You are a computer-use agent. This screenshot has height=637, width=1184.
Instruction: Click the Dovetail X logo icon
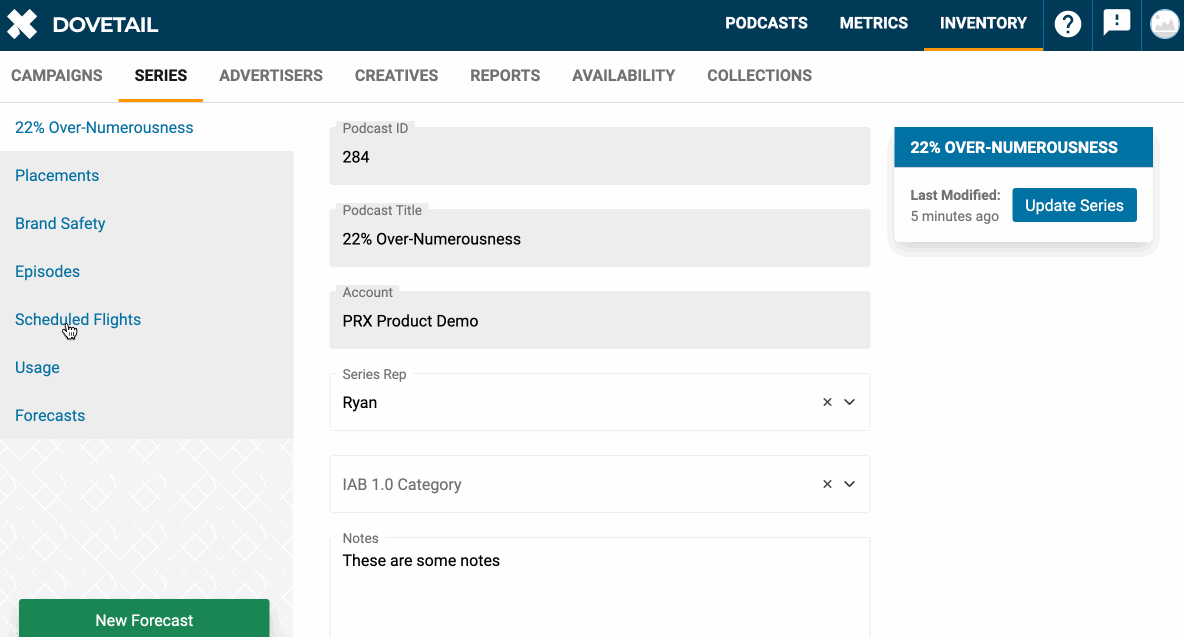[x=22, y=24]
